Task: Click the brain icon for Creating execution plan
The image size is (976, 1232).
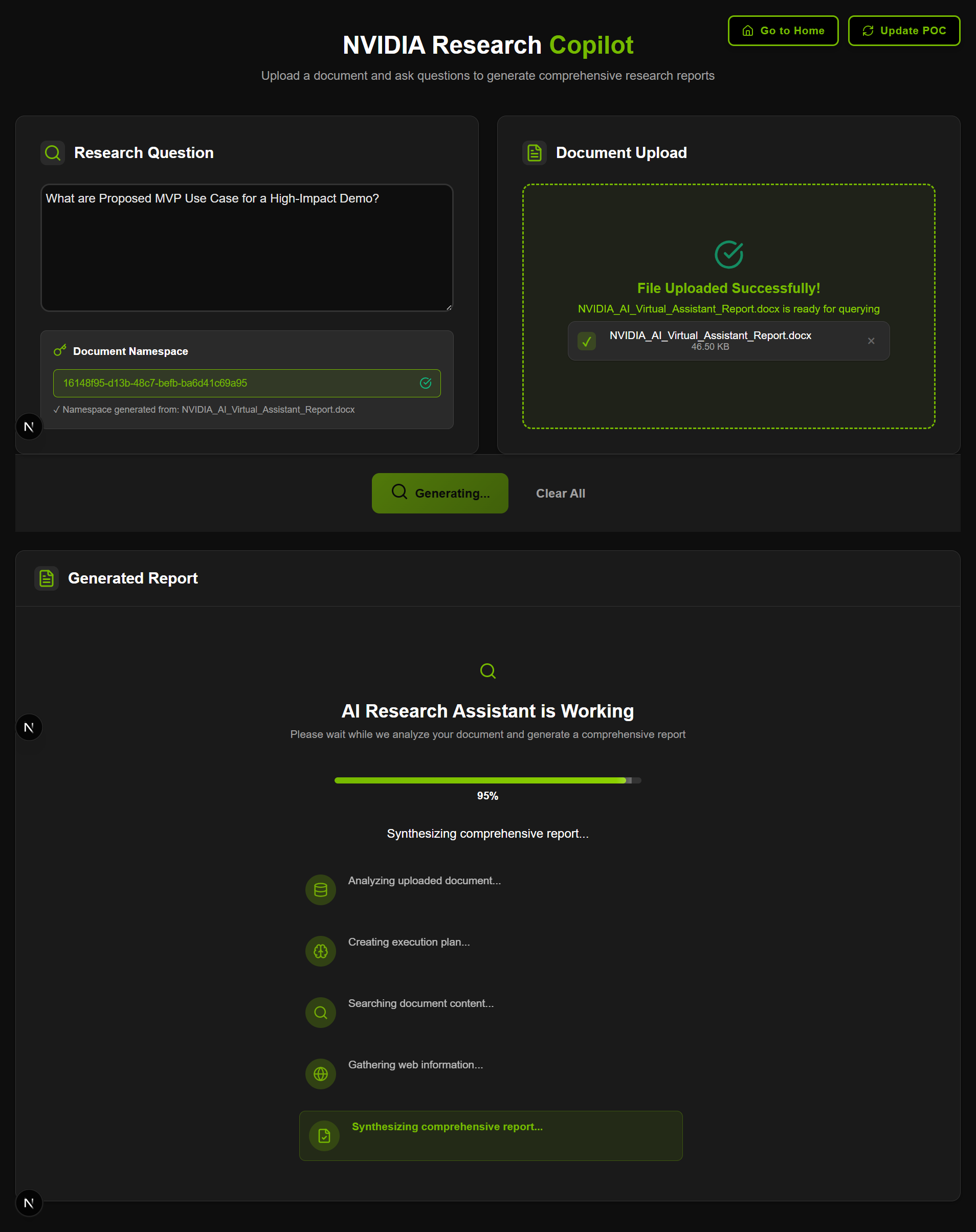Action: pyautogui.click(x=320, y=951)
